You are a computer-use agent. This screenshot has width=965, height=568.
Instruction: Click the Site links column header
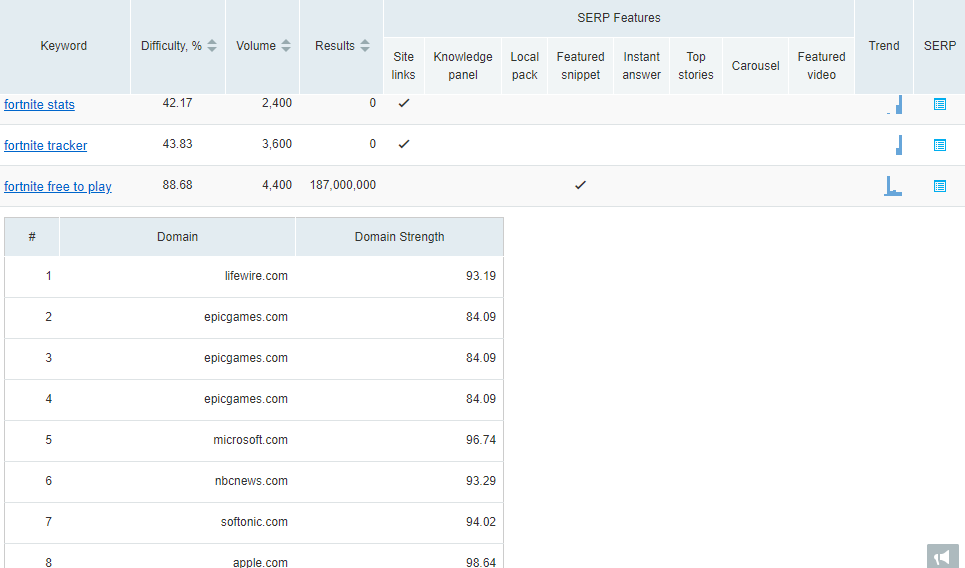tap(404, 66)
